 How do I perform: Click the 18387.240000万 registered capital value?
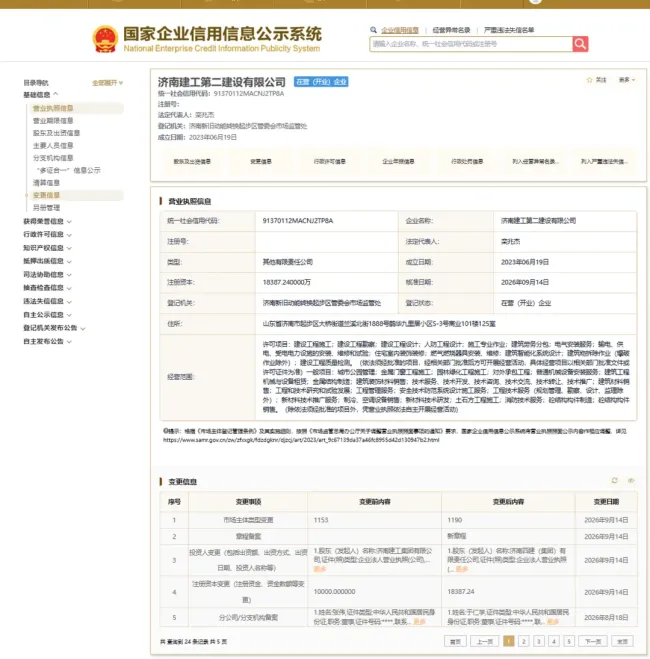[287, 282]
